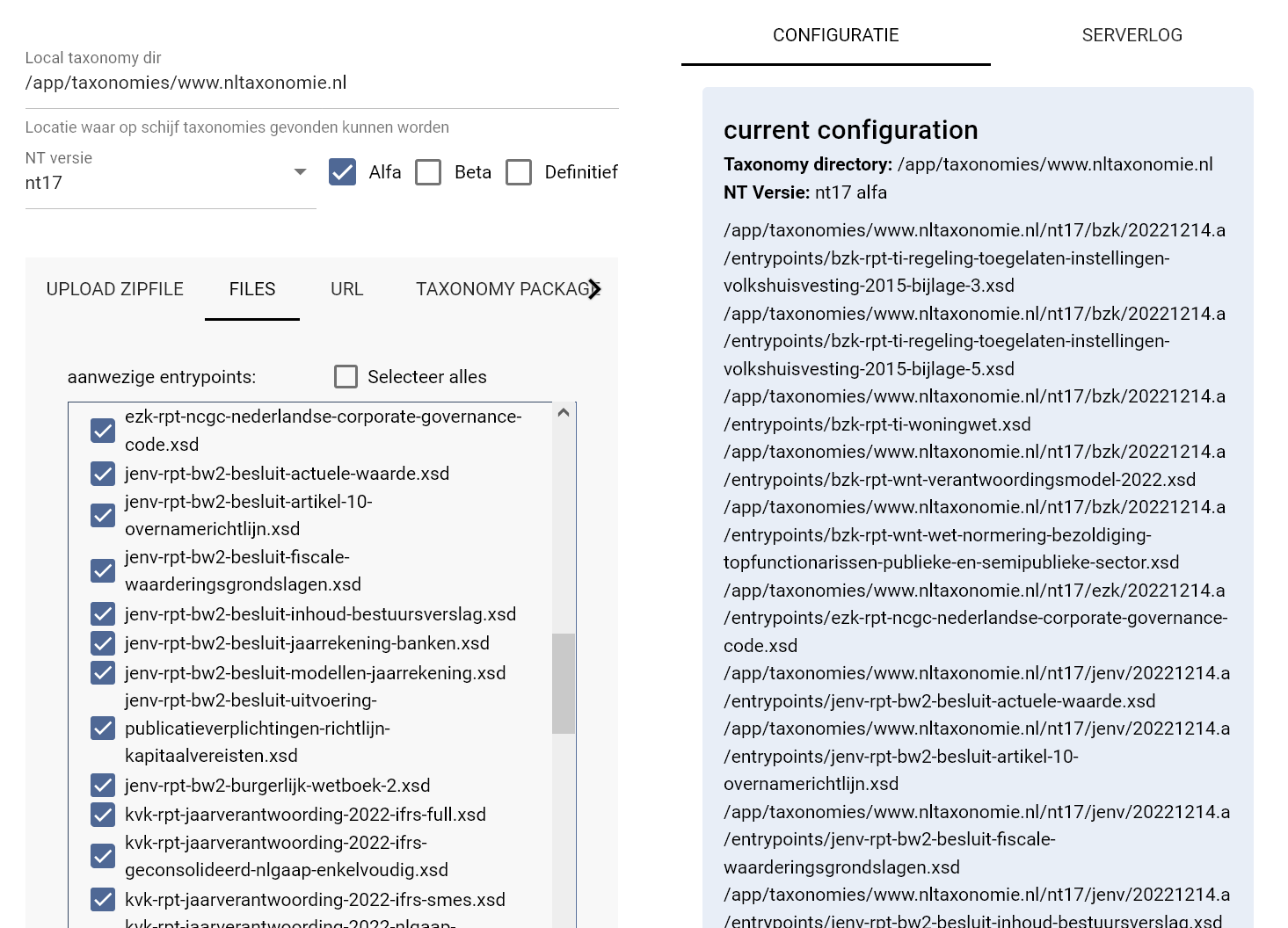
Task: Click the 'NT Versie: nt17 alfa' line
Action: (x=805, y=192)
